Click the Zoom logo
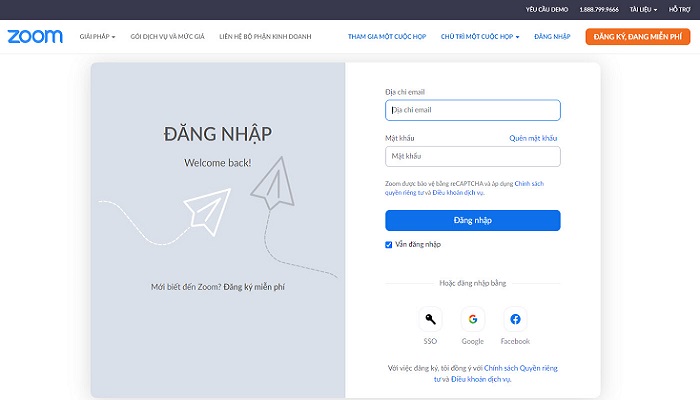Screen dimensions: 700x400 [35, 36]
